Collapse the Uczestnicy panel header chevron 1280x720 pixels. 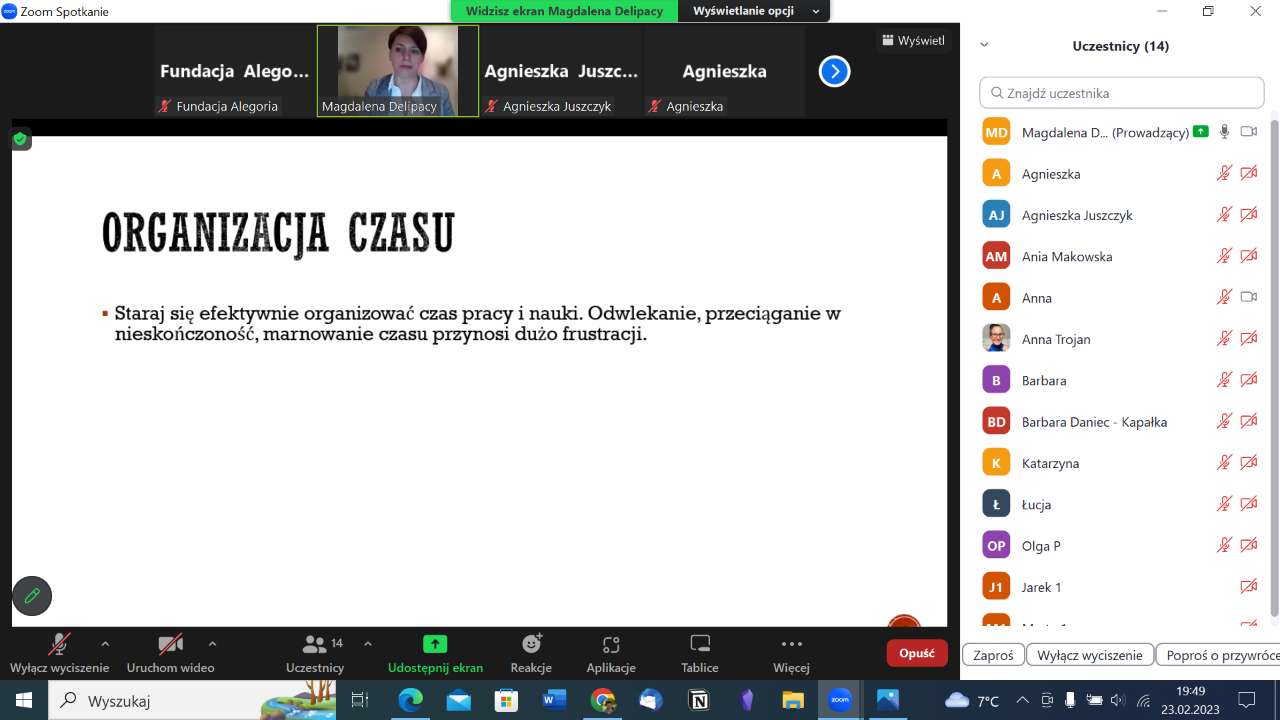coord(984,45)
